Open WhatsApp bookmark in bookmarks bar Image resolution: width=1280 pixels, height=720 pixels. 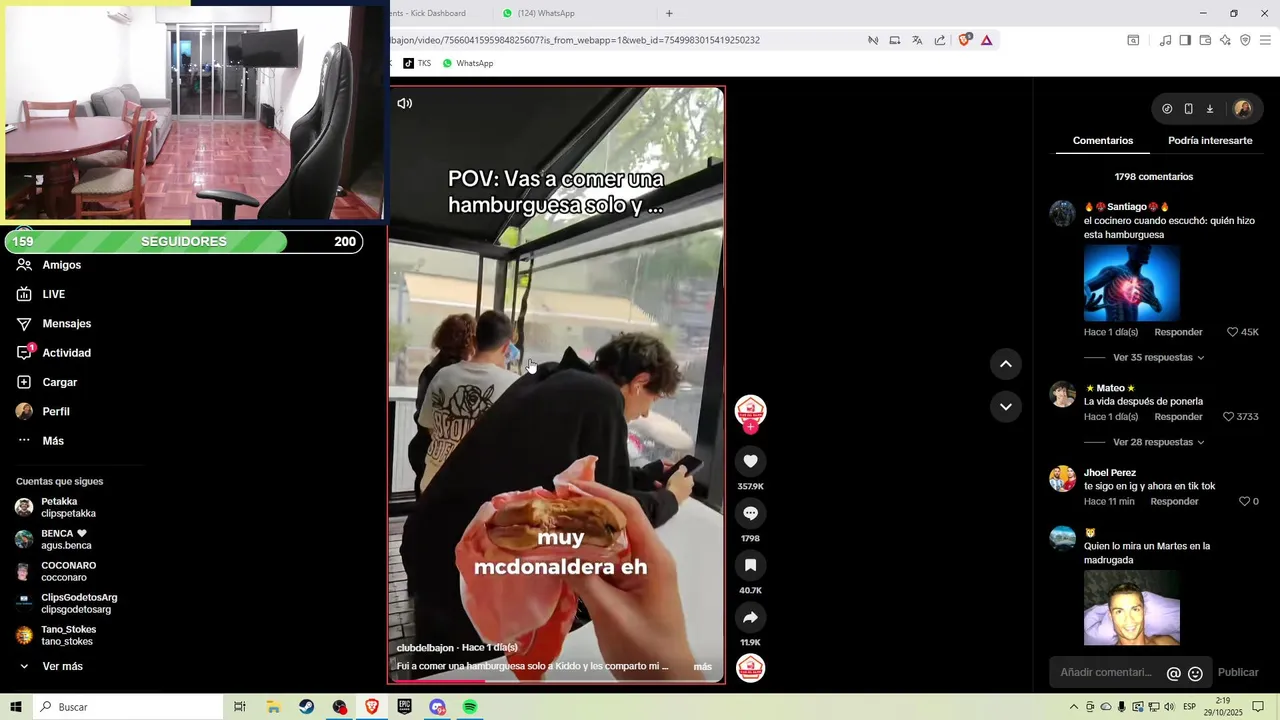point(468,63)
